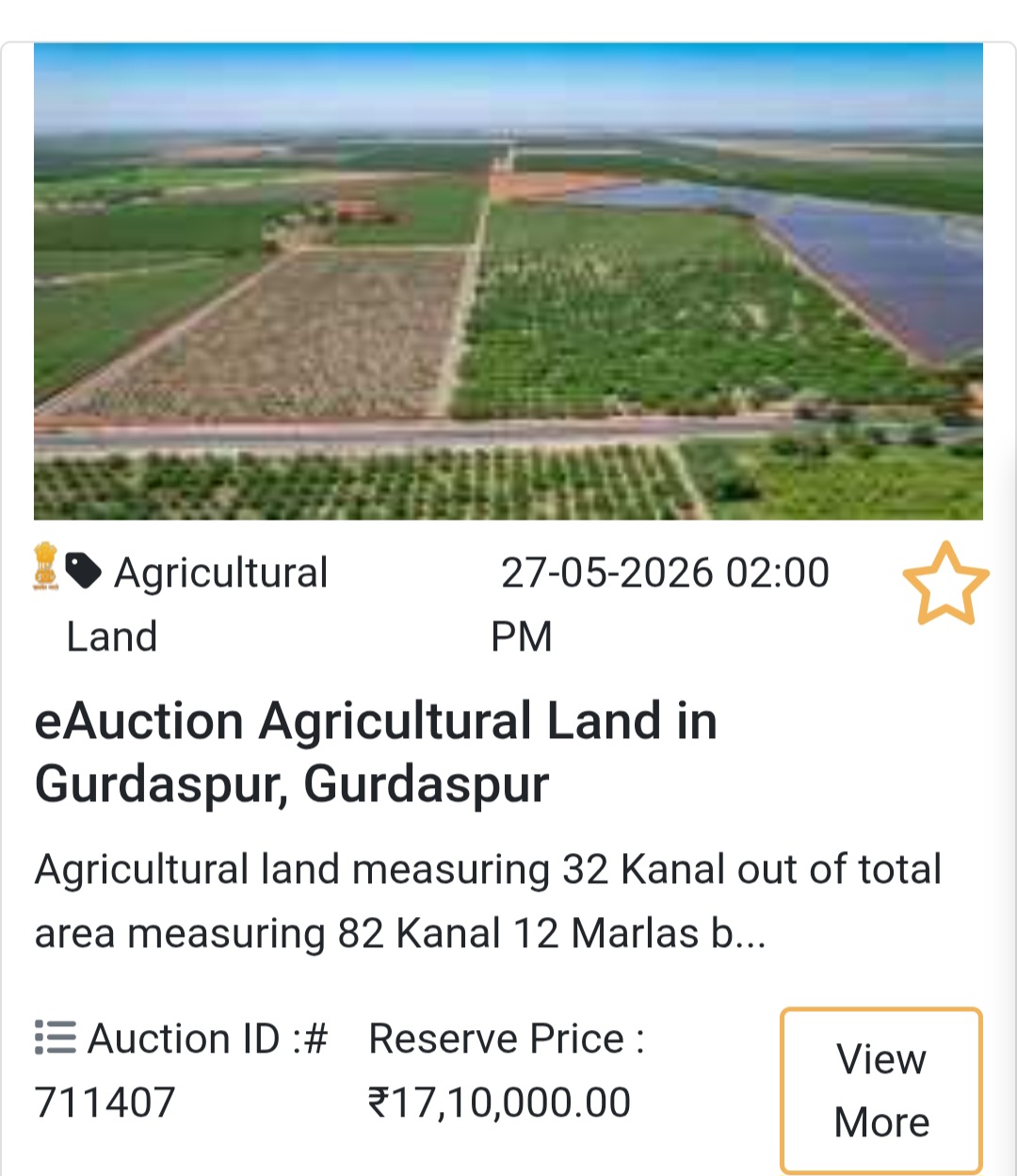Expand the truncated description ellipsis
The height and width of the screenshot is (1176, 1017).
[x=751, y=935]
